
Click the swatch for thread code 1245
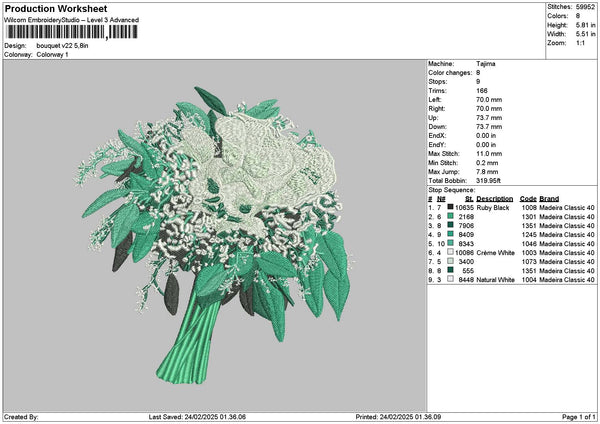(452, 234)
